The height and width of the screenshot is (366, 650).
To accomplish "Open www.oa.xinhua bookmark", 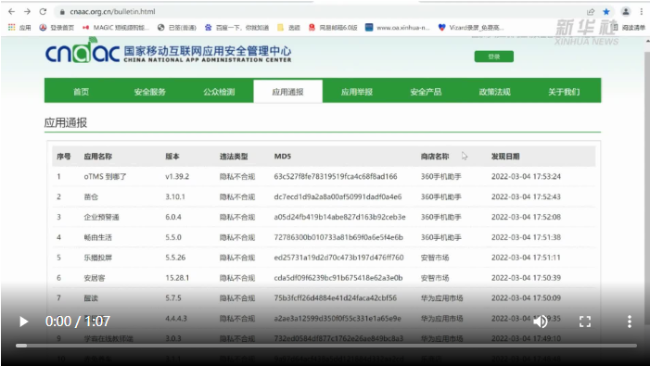I will coord(397,27).
